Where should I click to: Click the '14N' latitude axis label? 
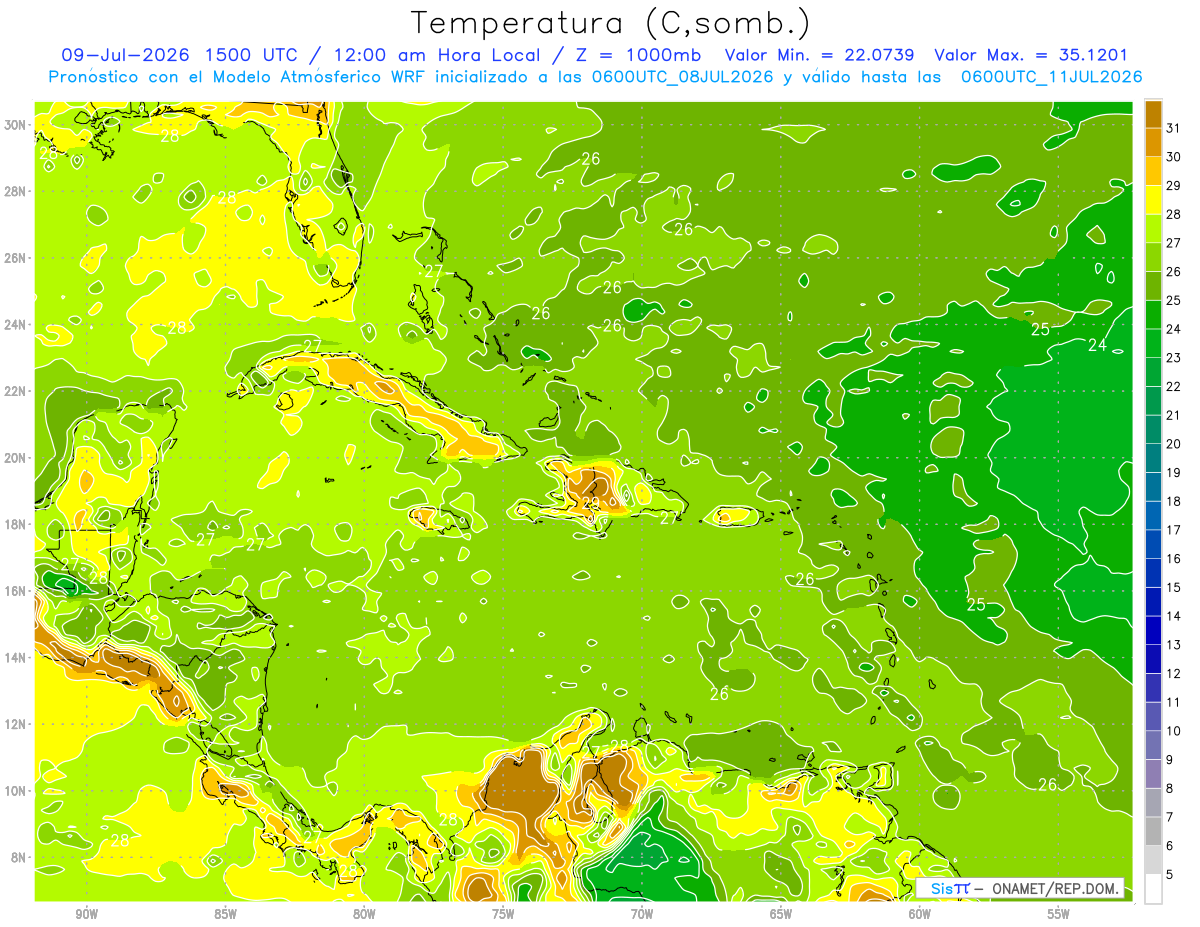[16, 658]
